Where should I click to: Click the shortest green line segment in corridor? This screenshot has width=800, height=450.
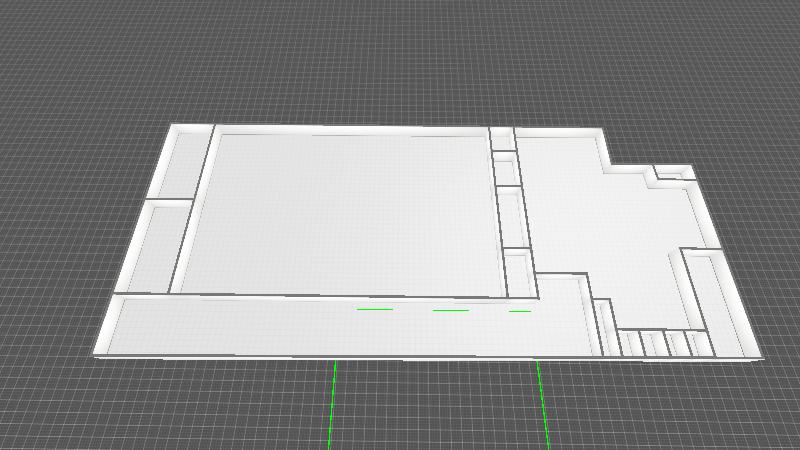tap(519, 311)
